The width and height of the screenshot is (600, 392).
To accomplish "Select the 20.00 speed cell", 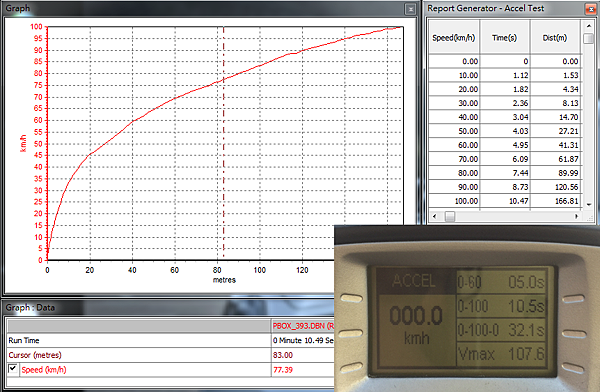I will 454,89.
